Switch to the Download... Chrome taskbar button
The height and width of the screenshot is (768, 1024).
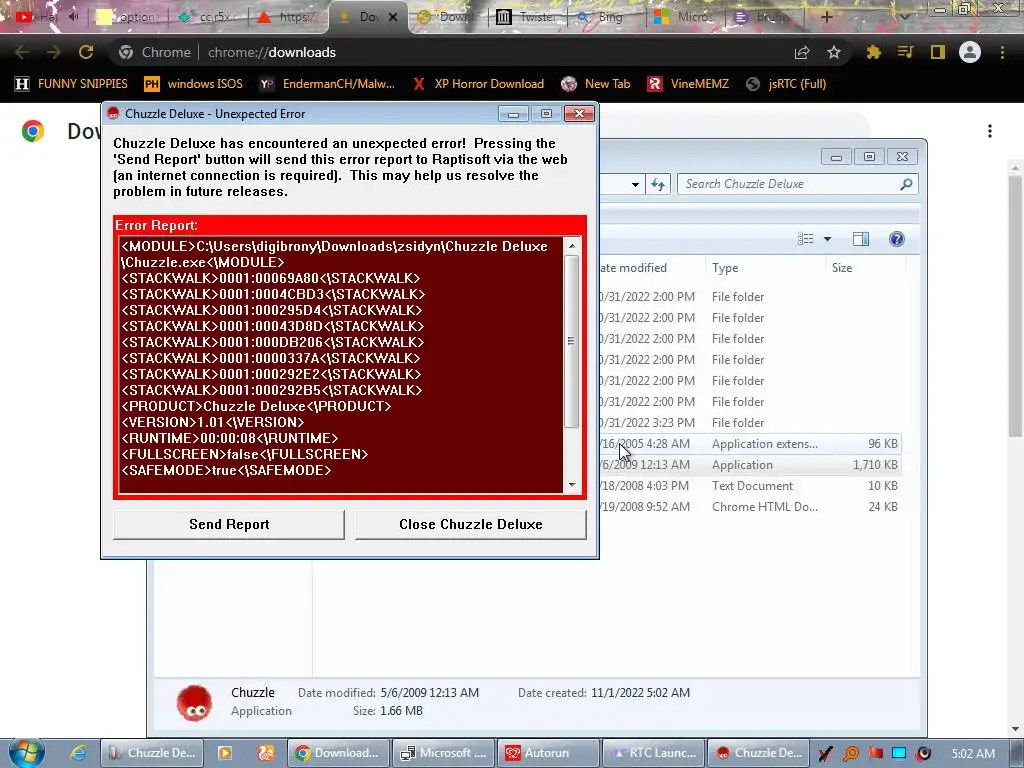(338, 753)
